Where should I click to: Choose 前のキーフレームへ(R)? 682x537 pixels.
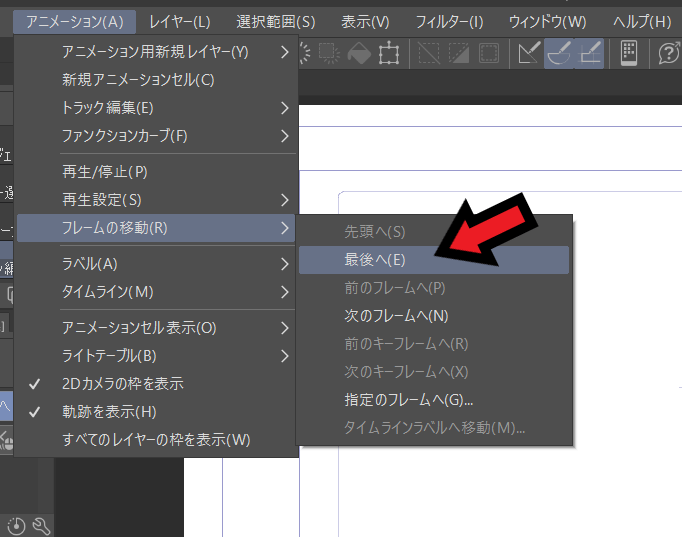(434, 344)
